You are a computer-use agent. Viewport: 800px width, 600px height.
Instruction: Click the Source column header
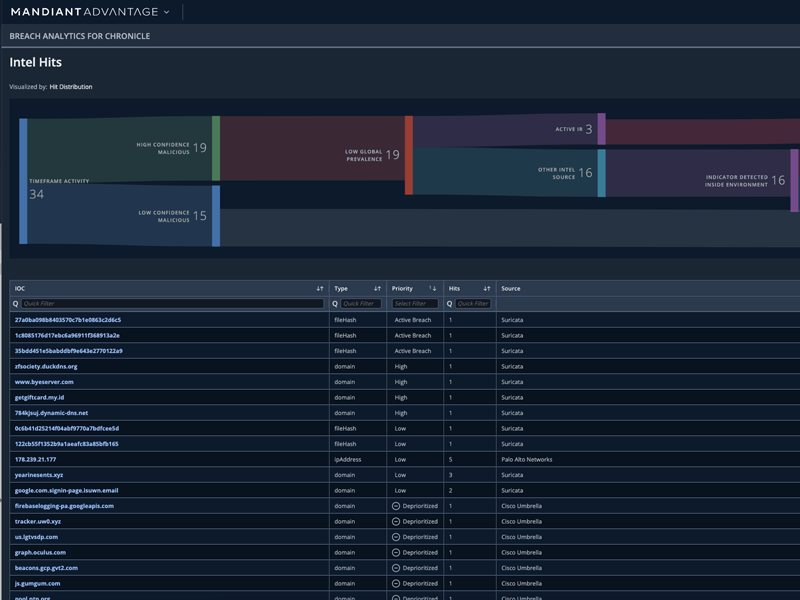click(511, 289)
